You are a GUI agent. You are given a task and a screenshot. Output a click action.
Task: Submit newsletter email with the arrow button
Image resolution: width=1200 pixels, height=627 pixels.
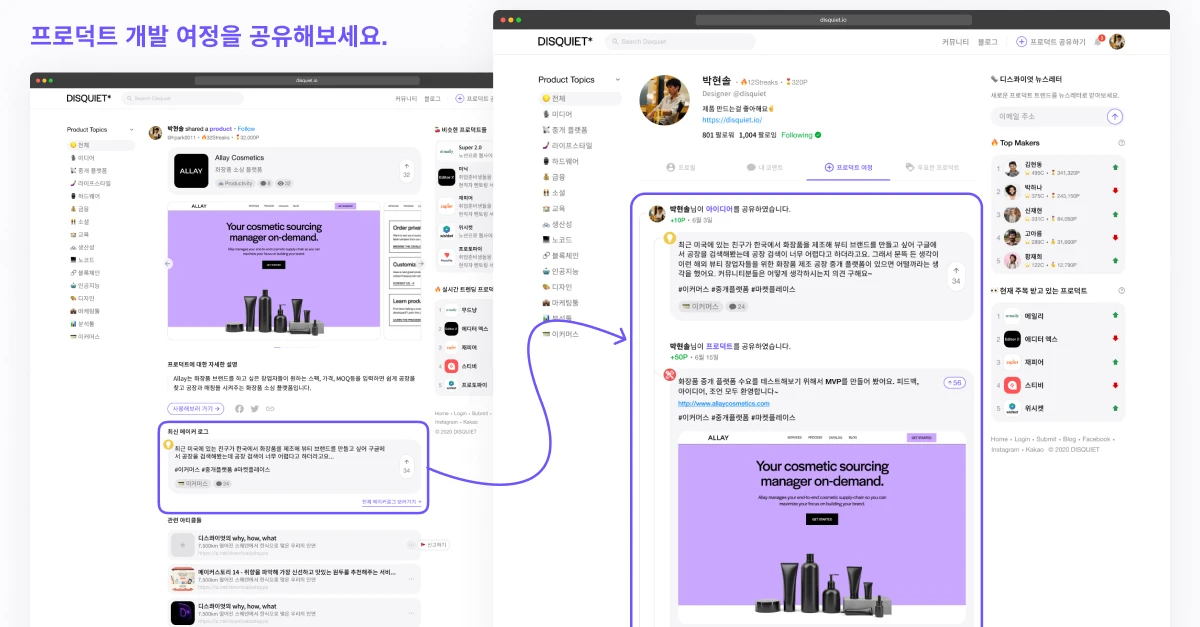click(x=1115, y=116)
